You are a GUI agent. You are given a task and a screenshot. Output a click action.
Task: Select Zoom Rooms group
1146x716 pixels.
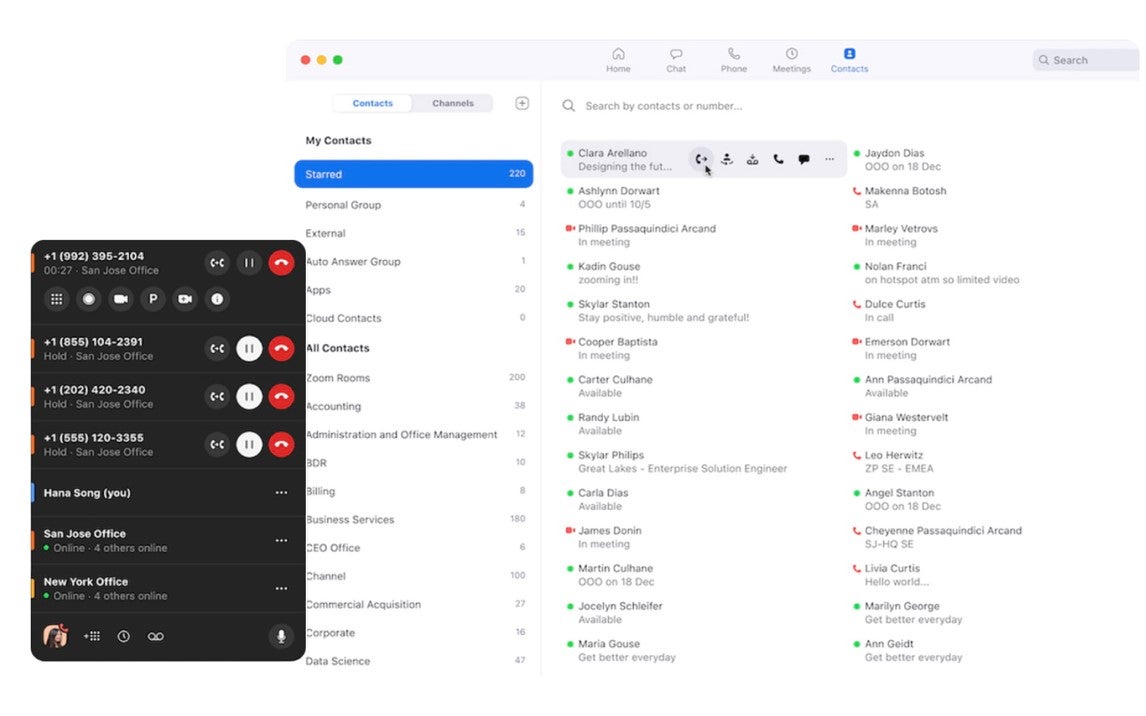coord(417,377)
